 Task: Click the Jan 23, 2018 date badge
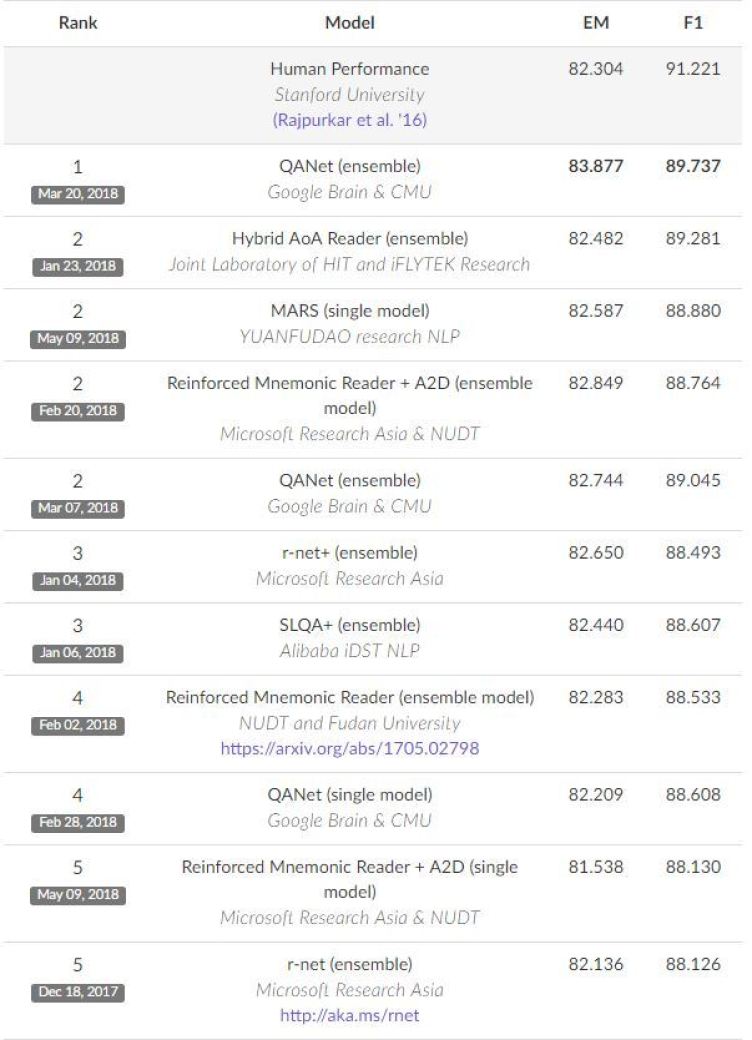[x=78, y=266]
